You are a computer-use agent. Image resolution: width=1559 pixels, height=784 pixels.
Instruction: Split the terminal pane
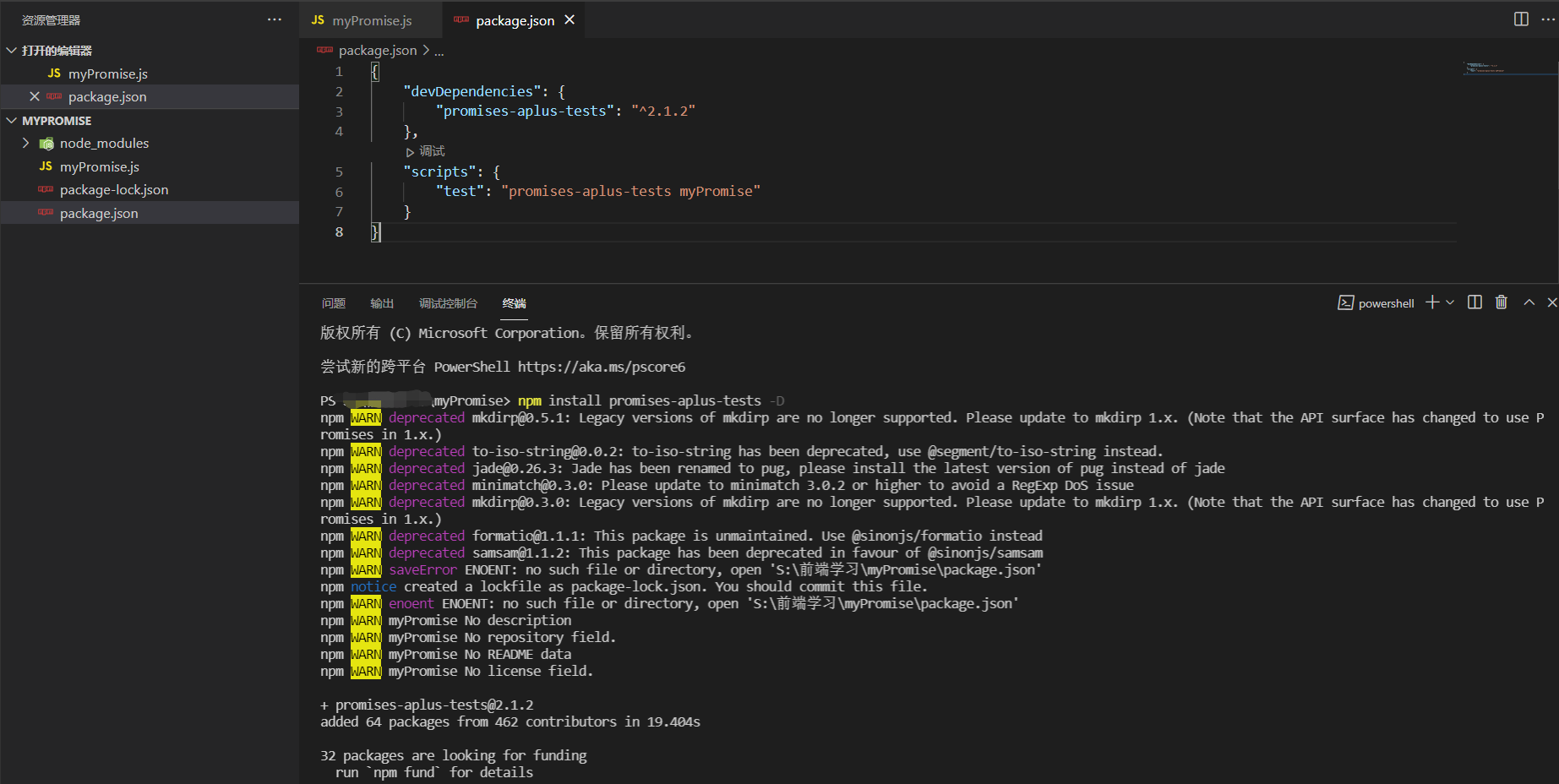click(1475, 302)
